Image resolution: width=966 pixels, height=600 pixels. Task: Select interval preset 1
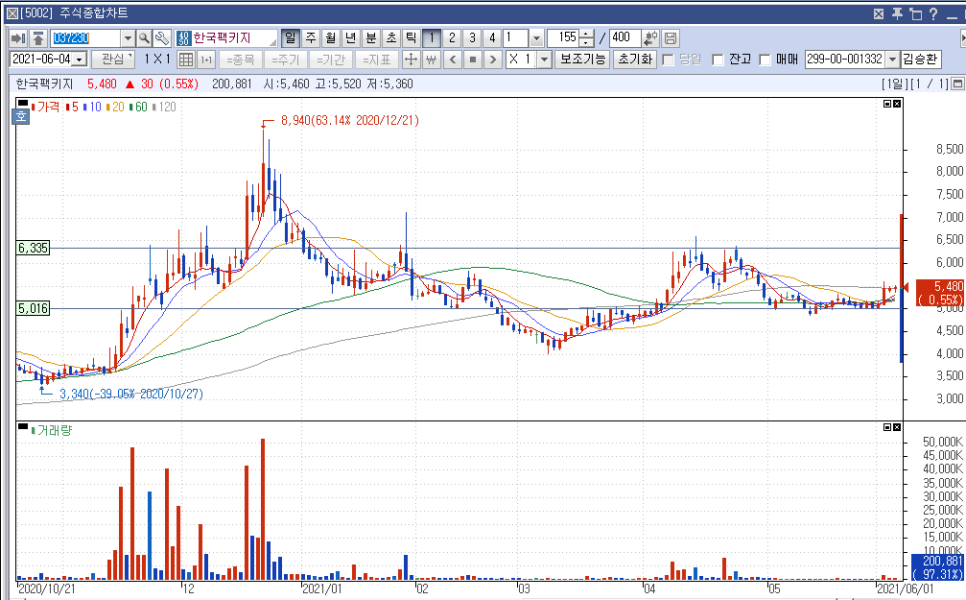pyautogui.click(x=432, y=38)
